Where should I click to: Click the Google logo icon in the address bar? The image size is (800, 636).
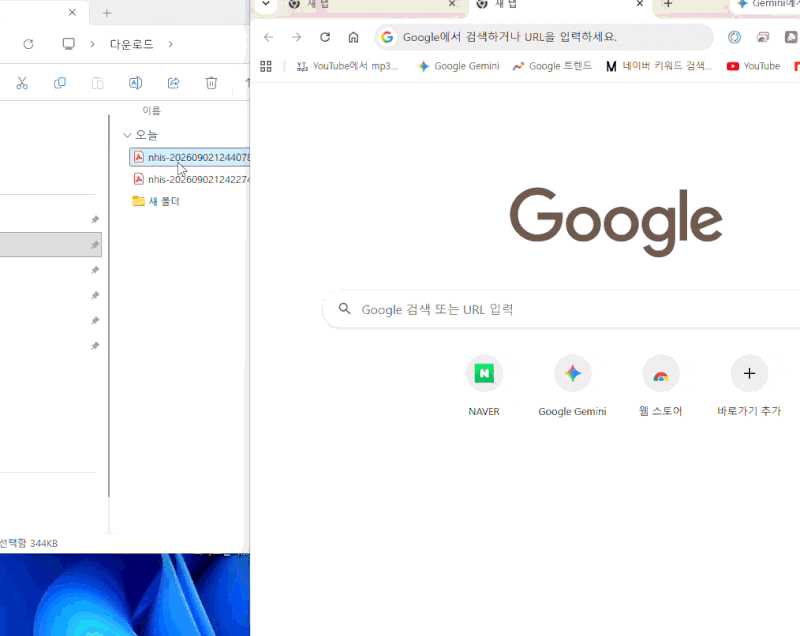coord(387,37)
